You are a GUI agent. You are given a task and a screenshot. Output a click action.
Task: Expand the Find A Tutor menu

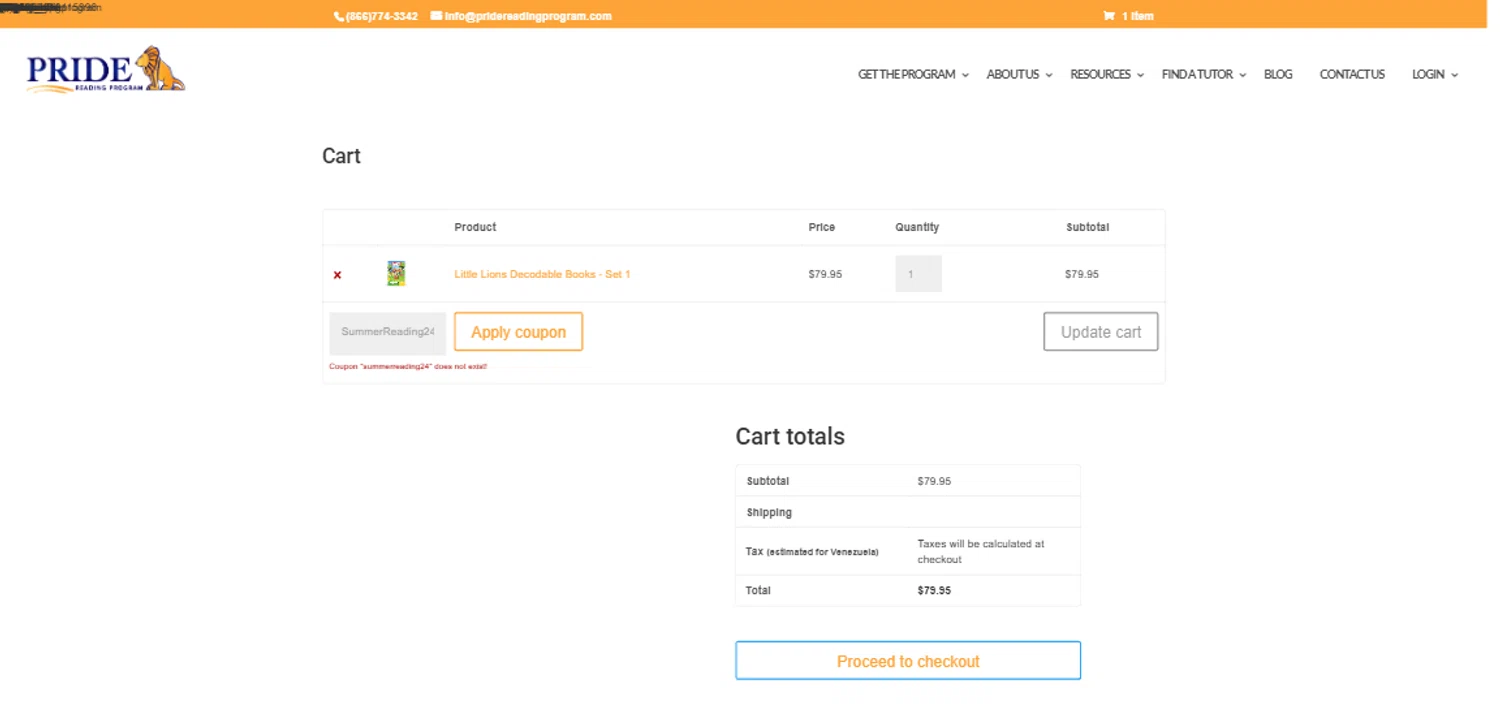[1203, 74]
